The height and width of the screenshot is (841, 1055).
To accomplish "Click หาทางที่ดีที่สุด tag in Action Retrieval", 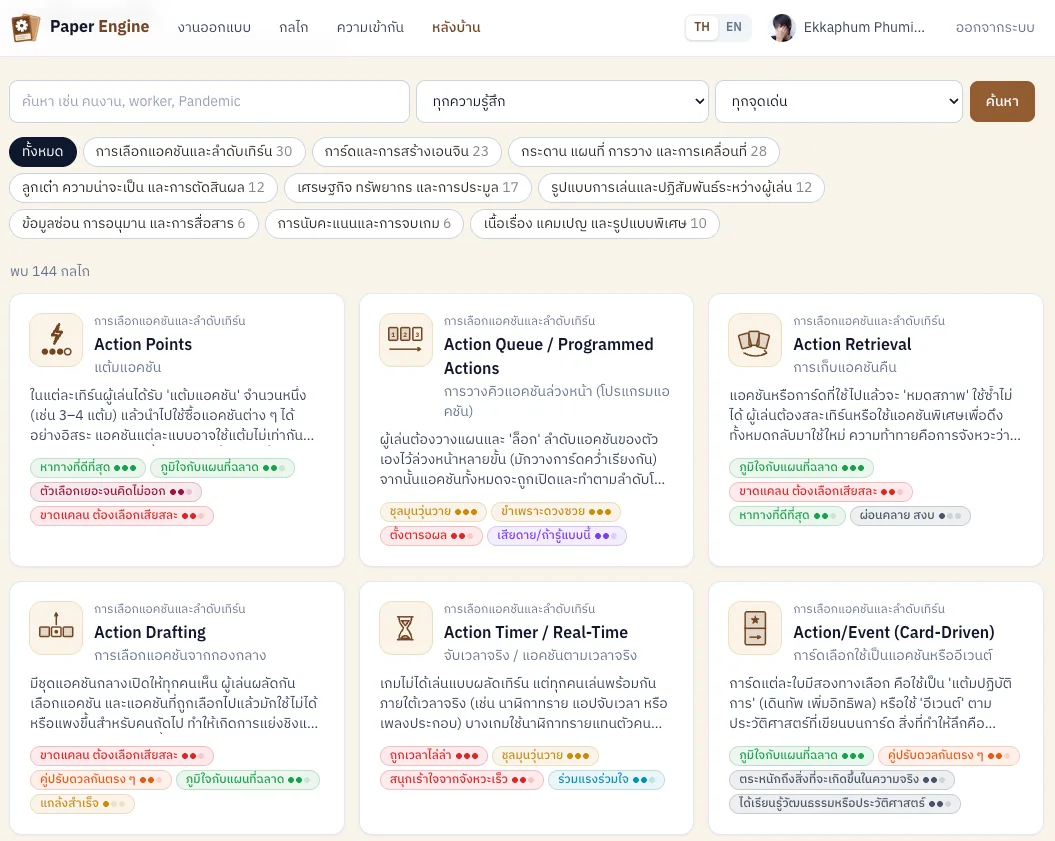I will tap(787, 516).
